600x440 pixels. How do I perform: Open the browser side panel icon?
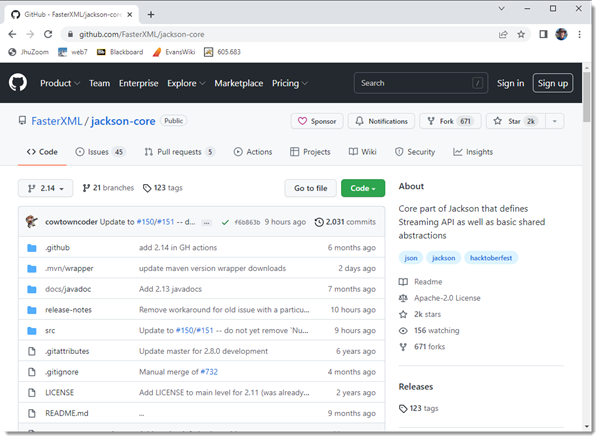[543, 34]
